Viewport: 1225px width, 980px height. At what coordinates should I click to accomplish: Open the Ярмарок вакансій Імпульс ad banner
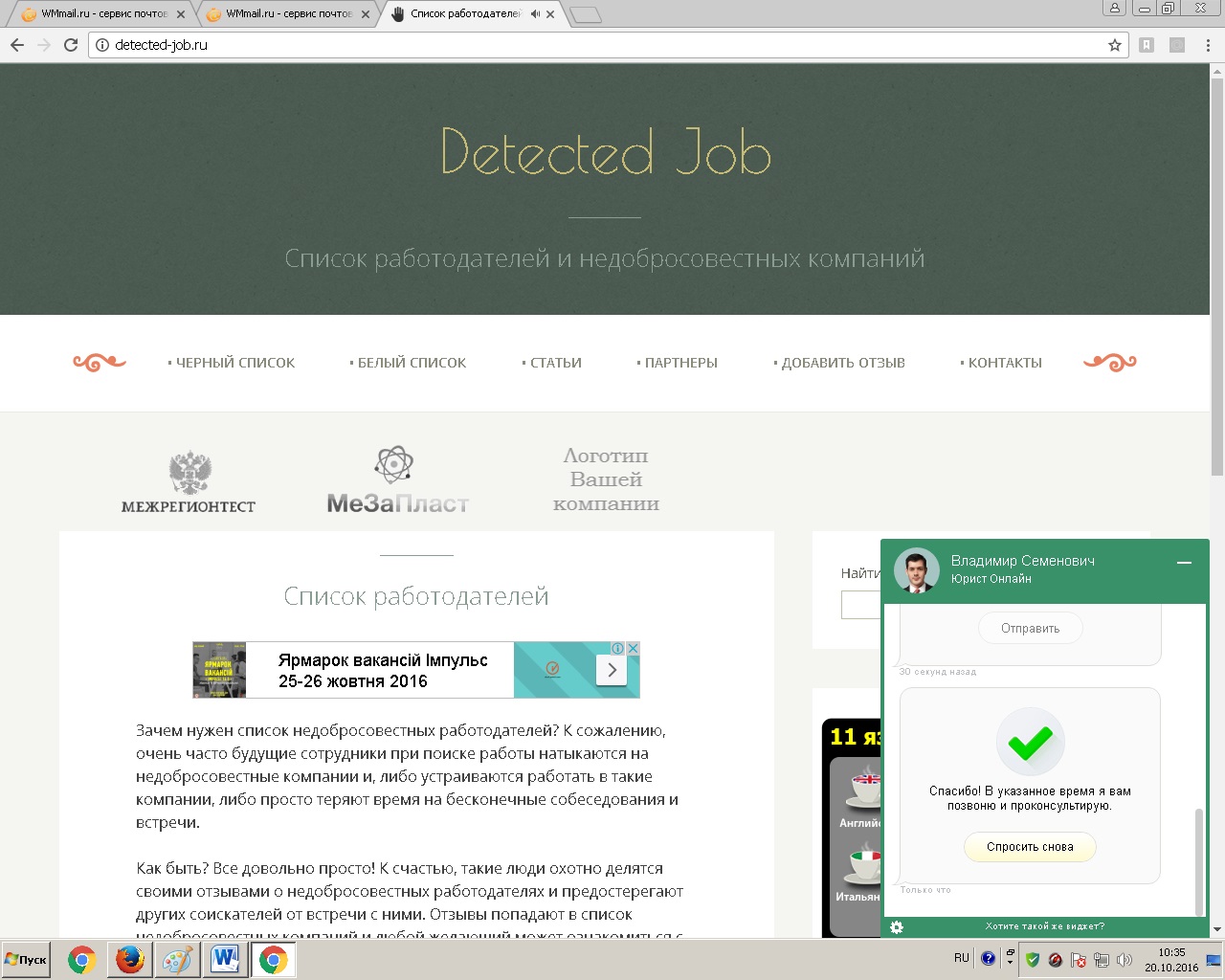click(x=416, y=670)
